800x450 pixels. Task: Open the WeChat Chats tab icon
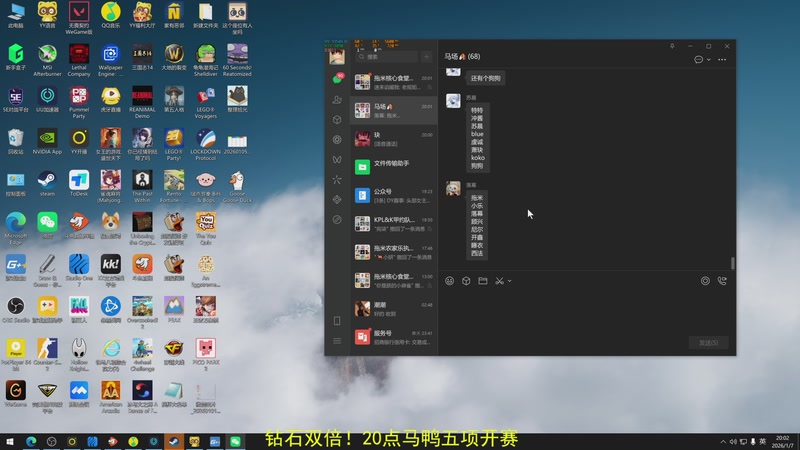click(x=337, y=79)
